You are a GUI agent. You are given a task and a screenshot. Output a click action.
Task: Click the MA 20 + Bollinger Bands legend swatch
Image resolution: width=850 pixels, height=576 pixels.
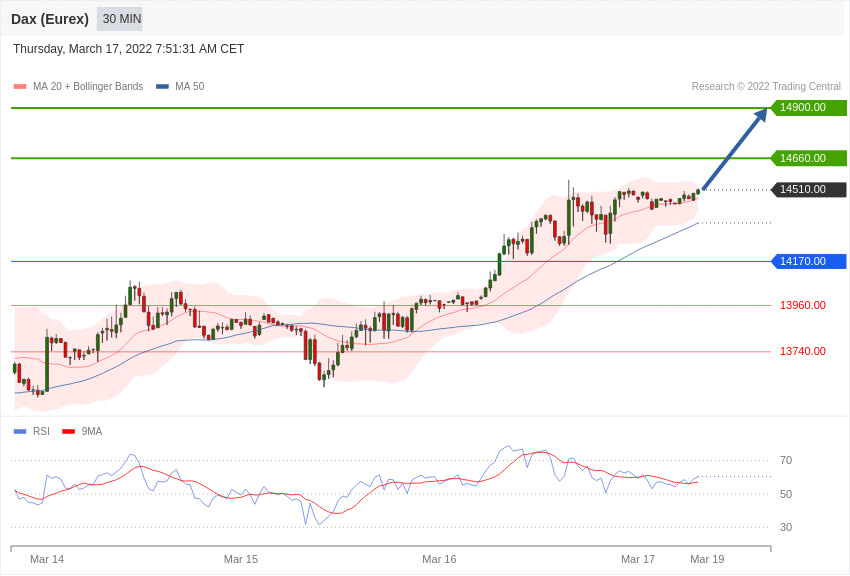coord(20,87)
